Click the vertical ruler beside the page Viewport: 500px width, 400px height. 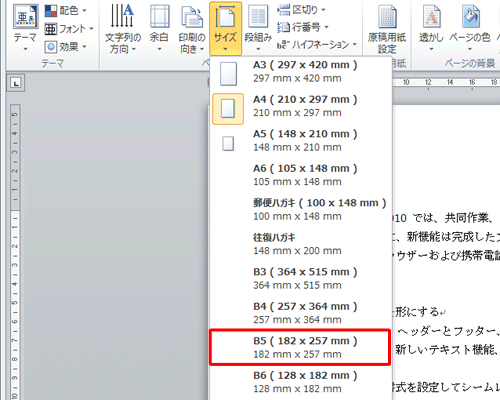pos(15,252)
